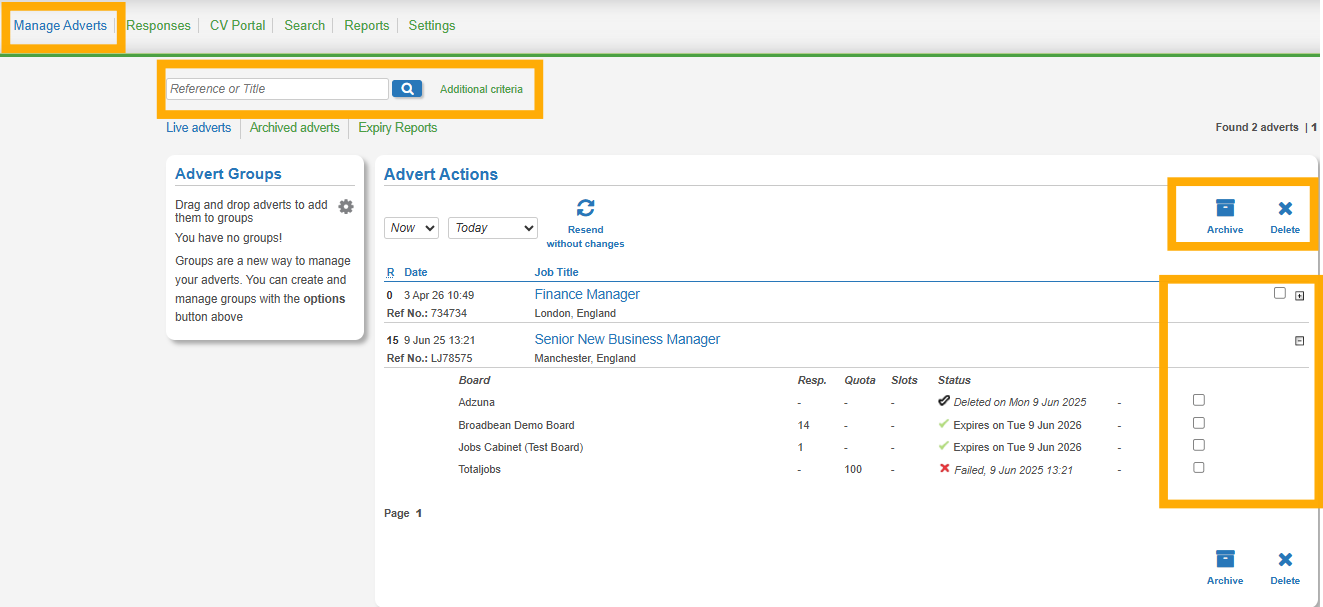Open the Finance Manager job title link
The width and height of the screenshot is (1323, 607).
[x=587, y=294]
